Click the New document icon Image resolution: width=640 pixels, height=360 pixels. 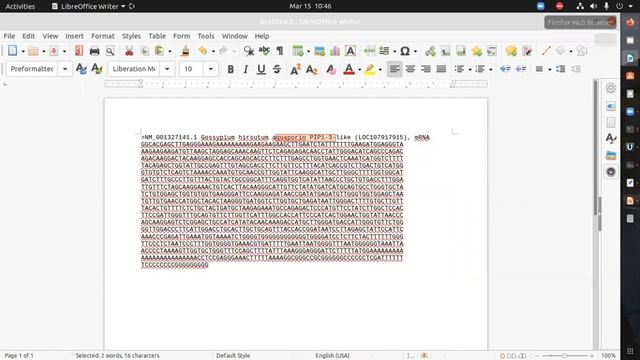pos(12,51)
